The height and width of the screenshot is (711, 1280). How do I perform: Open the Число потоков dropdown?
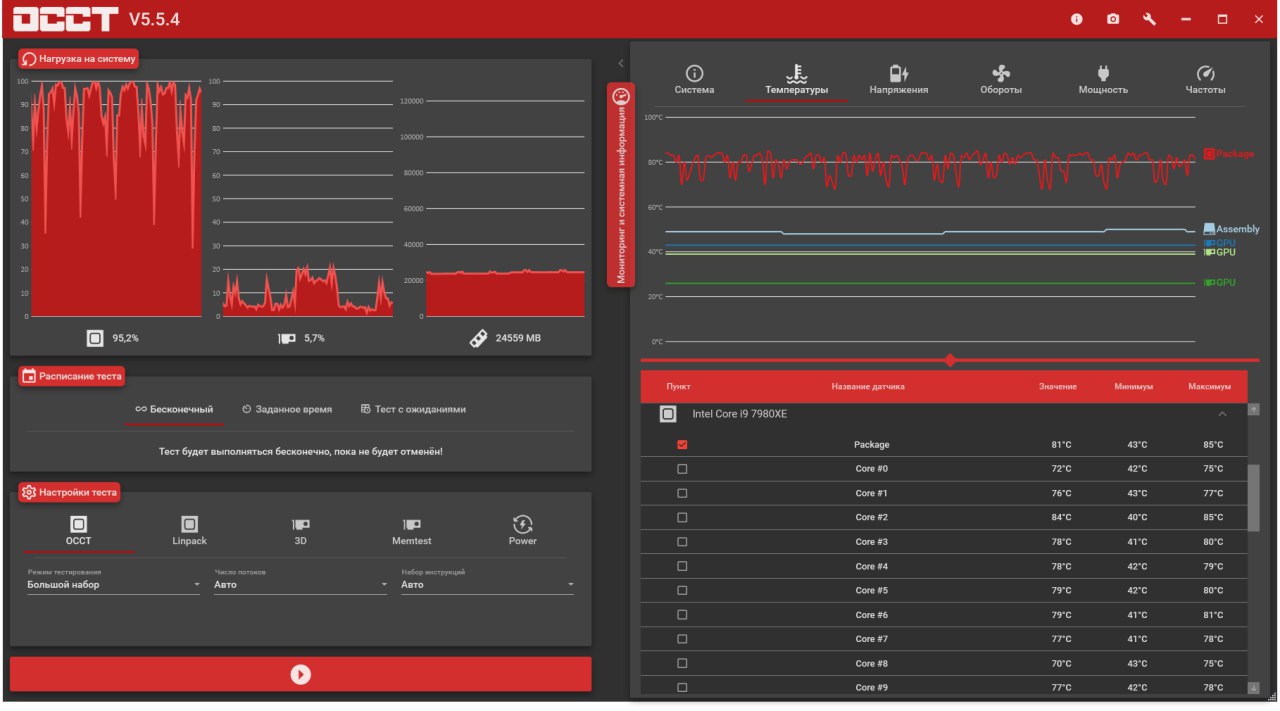300,585
